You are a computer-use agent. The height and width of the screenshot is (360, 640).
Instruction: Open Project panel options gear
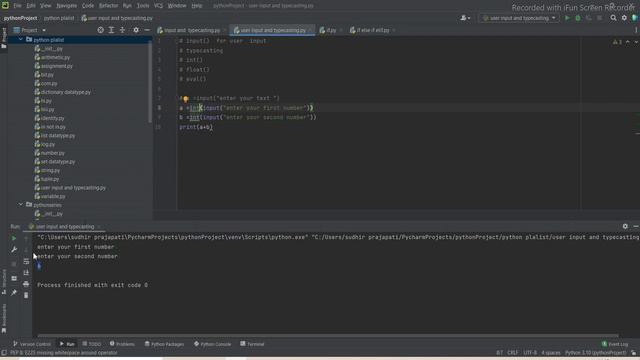click(136, 30)
